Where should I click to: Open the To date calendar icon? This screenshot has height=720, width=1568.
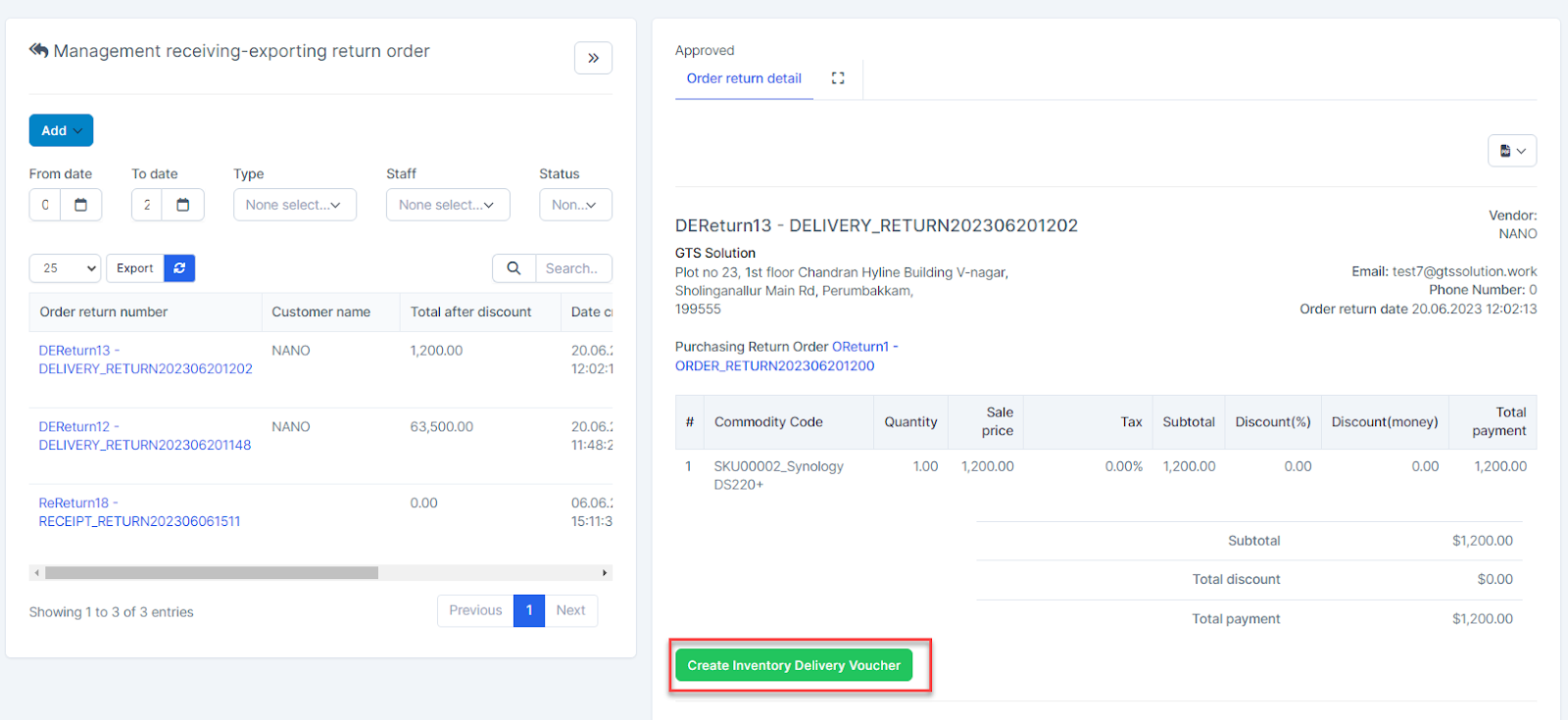coord(183,205)
